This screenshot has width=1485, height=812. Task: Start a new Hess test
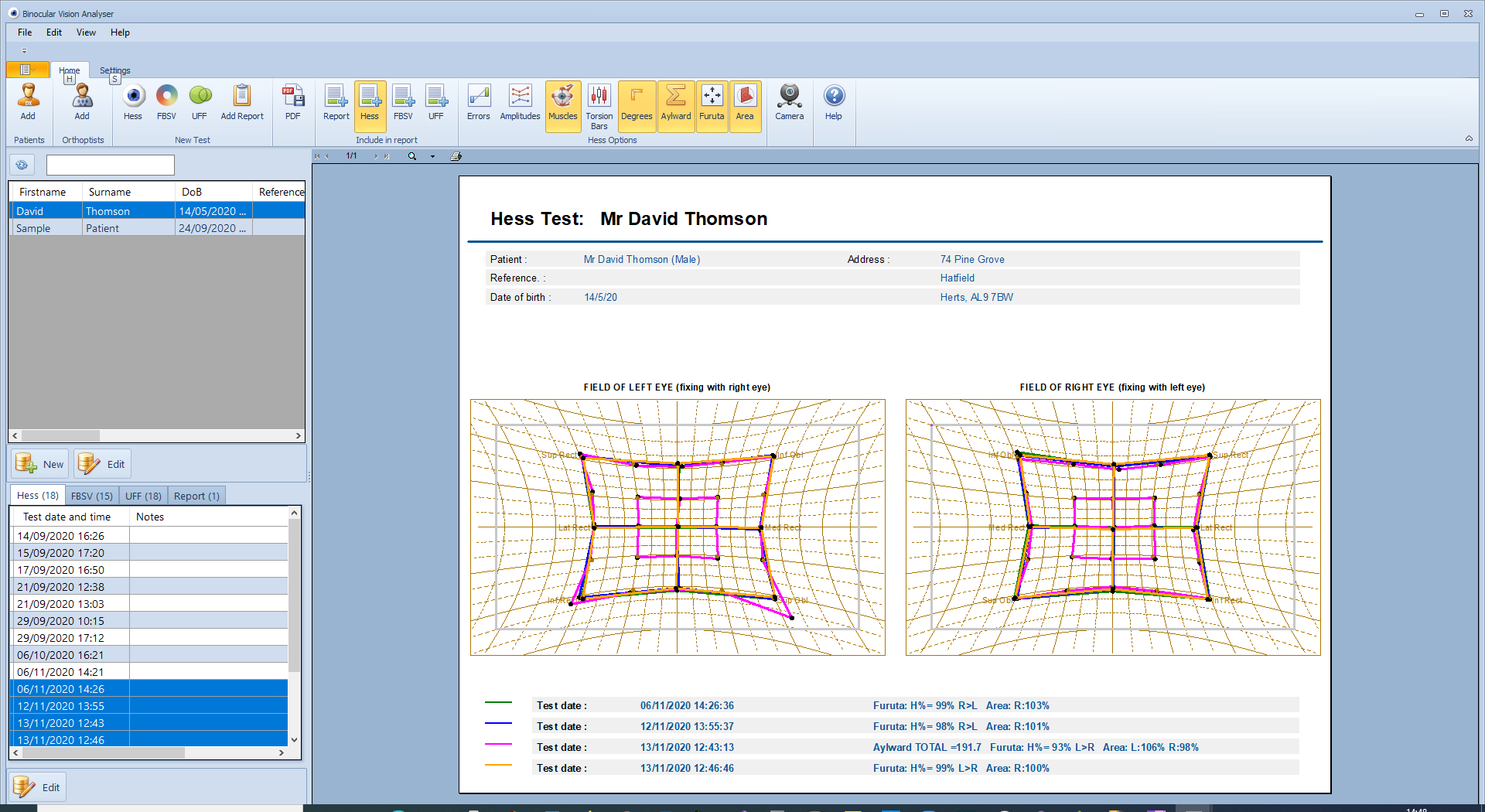click(133, 102)
